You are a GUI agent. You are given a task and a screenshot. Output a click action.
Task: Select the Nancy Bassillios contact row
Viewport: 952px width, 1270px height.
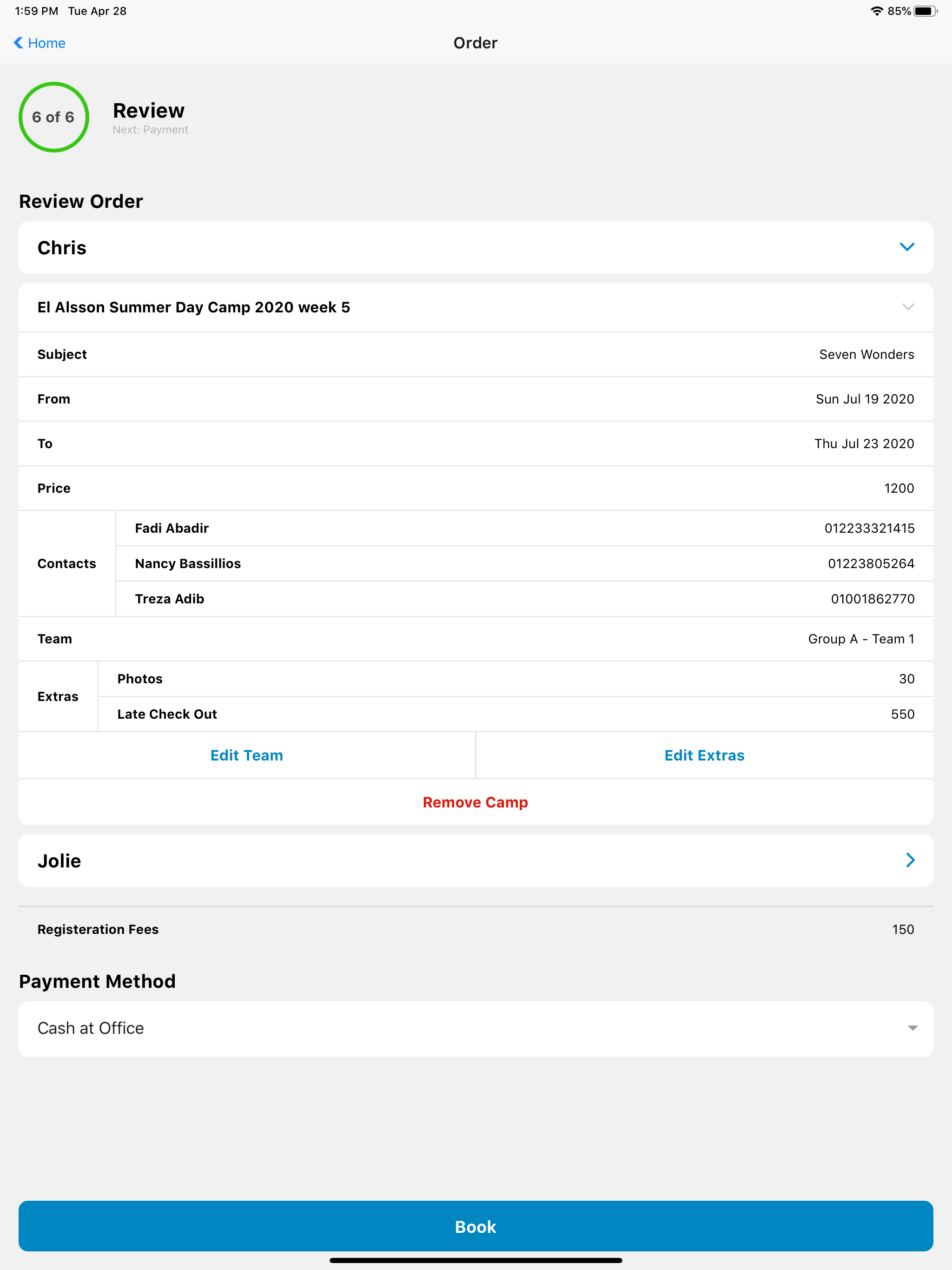tap(524, 563)
